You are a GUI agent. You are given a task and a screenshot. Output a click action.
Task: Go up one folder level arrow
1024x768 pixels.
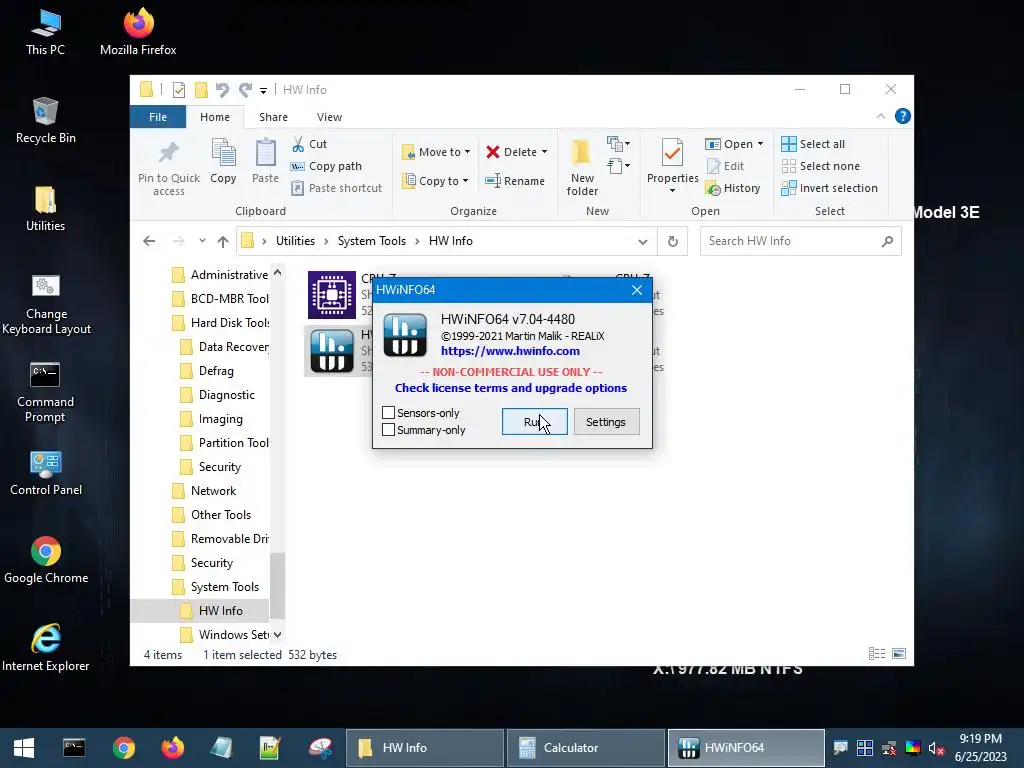pos(223,241)
